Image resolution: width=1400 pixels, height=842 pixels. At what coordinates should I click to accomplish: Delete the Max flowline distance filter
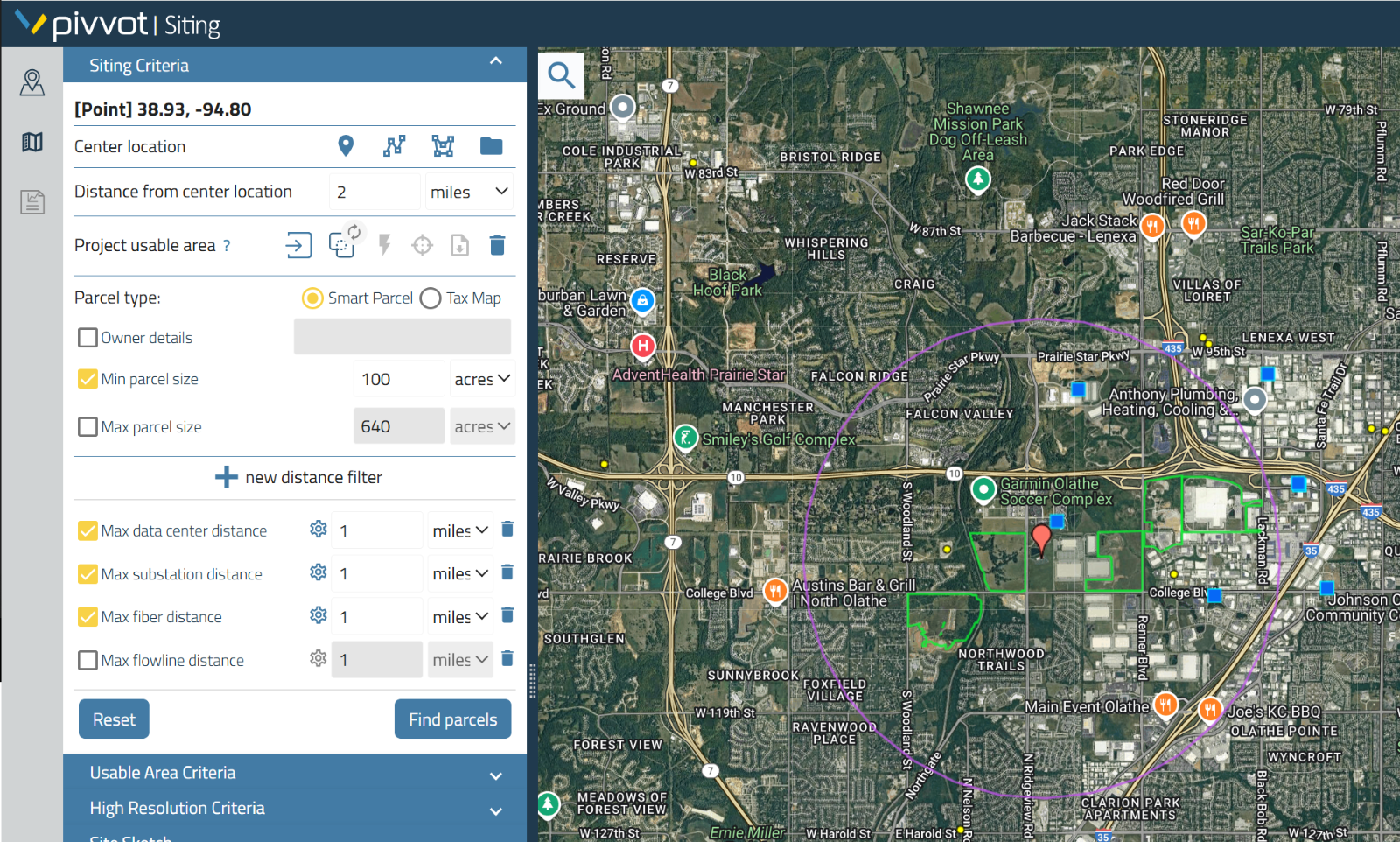coord(507,658)
